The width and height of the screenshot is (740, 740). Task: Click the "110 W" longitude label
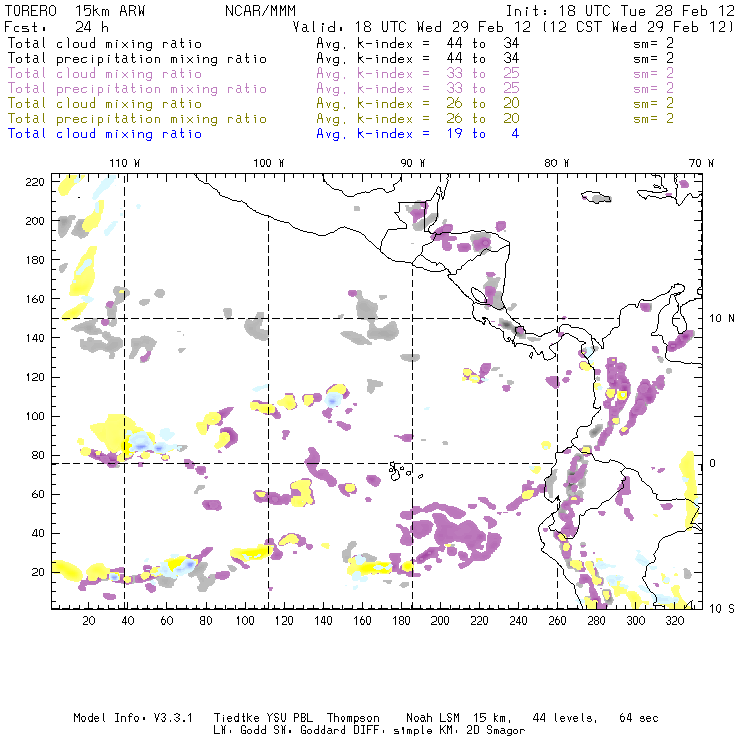(x=125, y=163)
